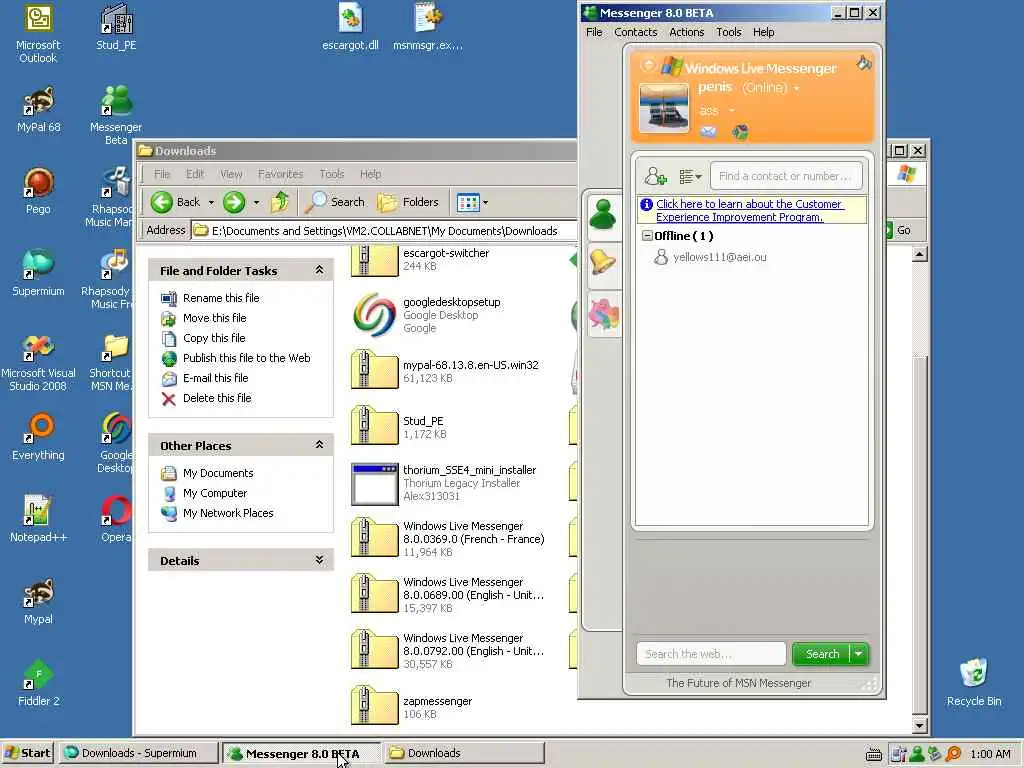The height and width of the screenshot is (768, 1024).
Task: Select the mypal-68.13.8.en-US.win32 zip icon
Action: click(x=374, y=370)
